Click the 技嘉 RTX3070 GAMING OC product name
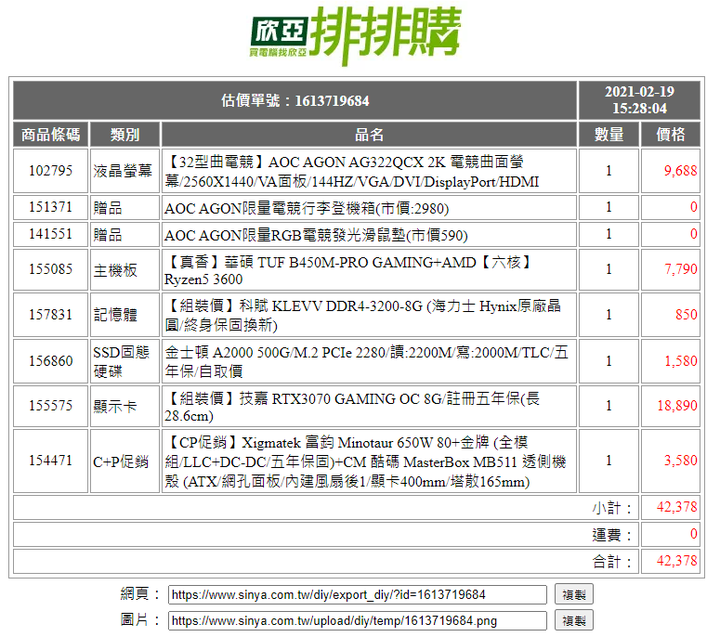720x637 pixels. [352, 406]
